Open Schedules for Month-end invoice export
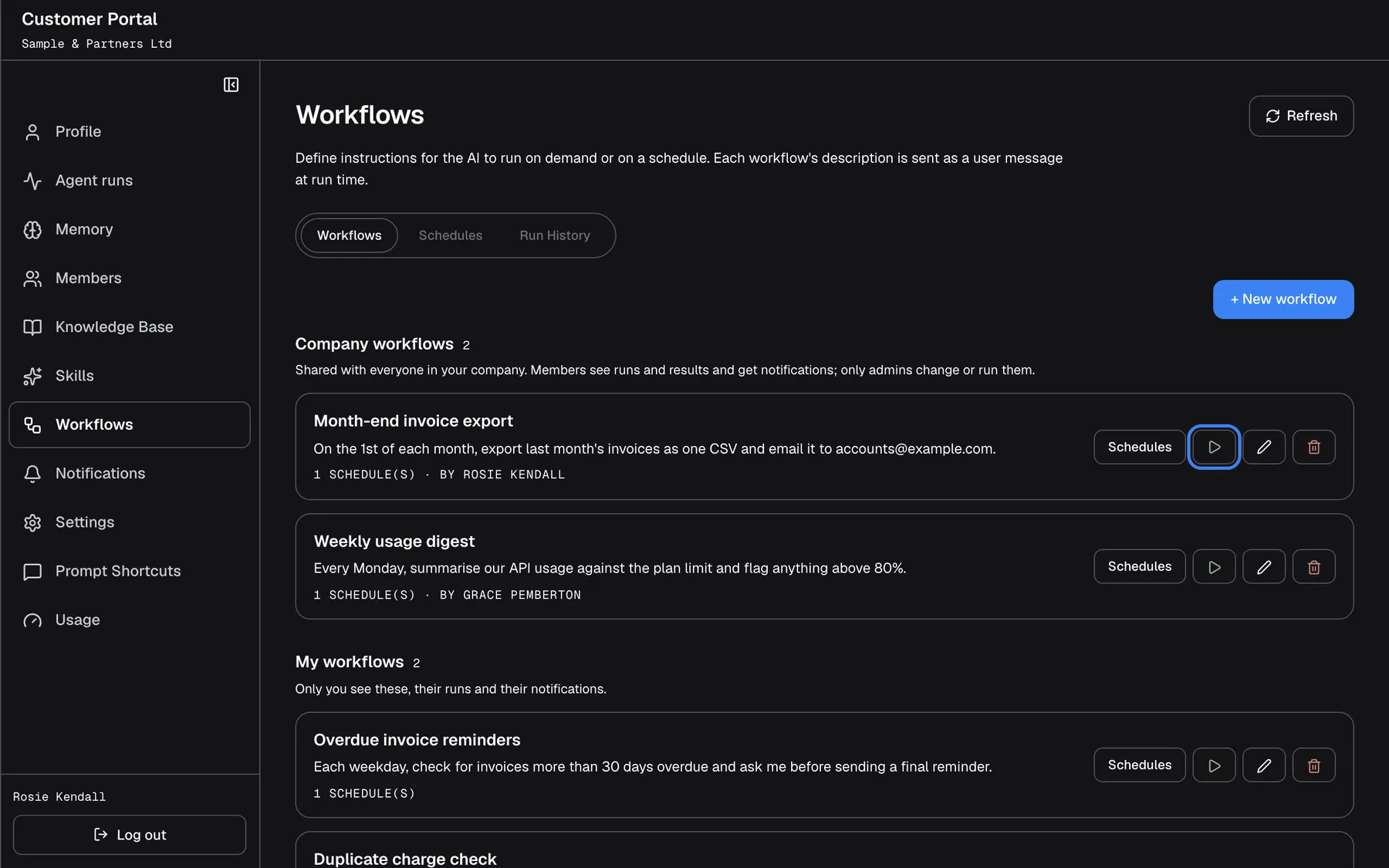Screen dimensions: 1389x868 click(1140, 447)
